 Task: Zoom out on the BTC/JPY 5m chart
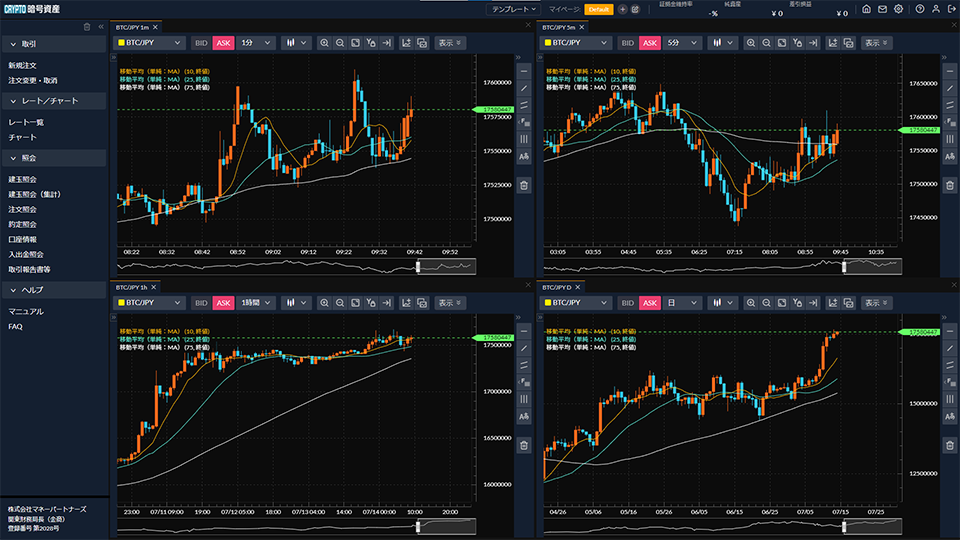click(x=767, y=43)
